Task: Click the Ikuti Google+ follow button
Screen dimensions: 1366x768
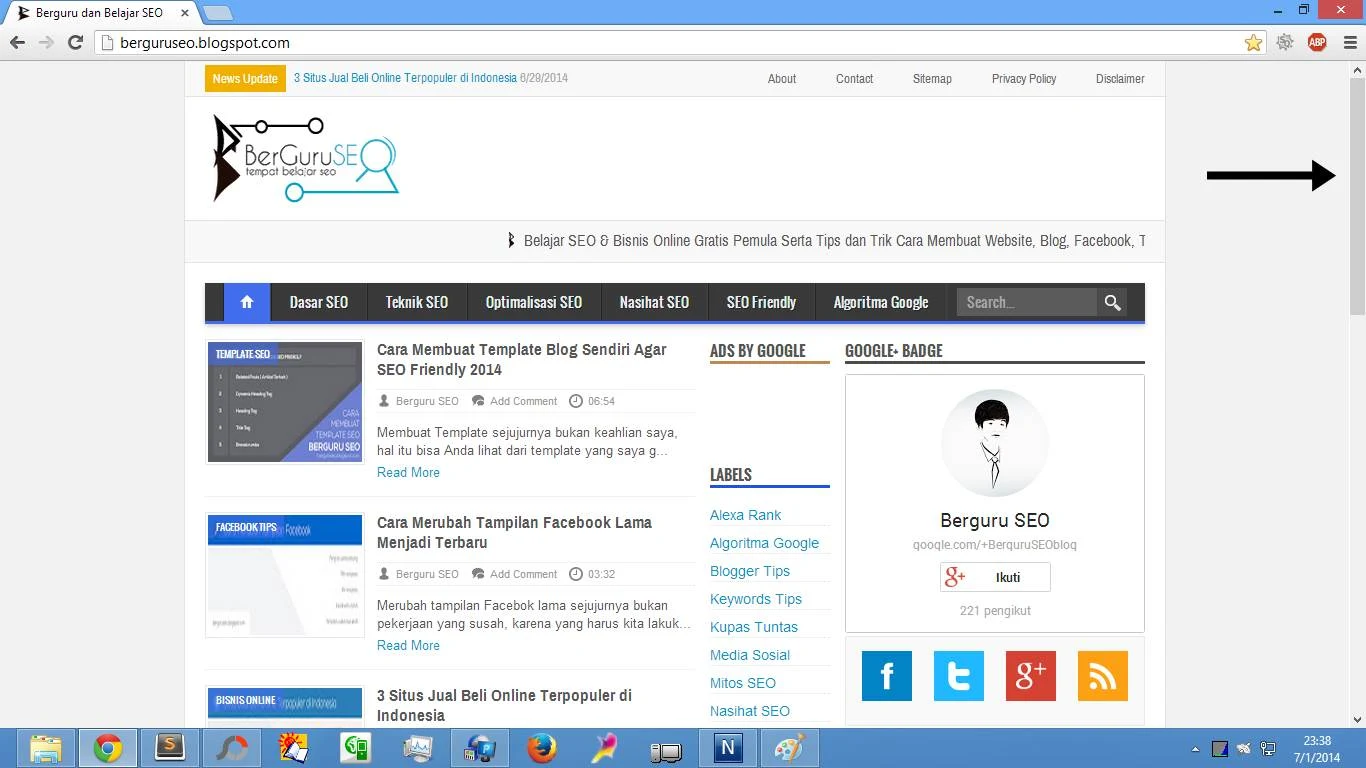Action: tap(995, 577)
